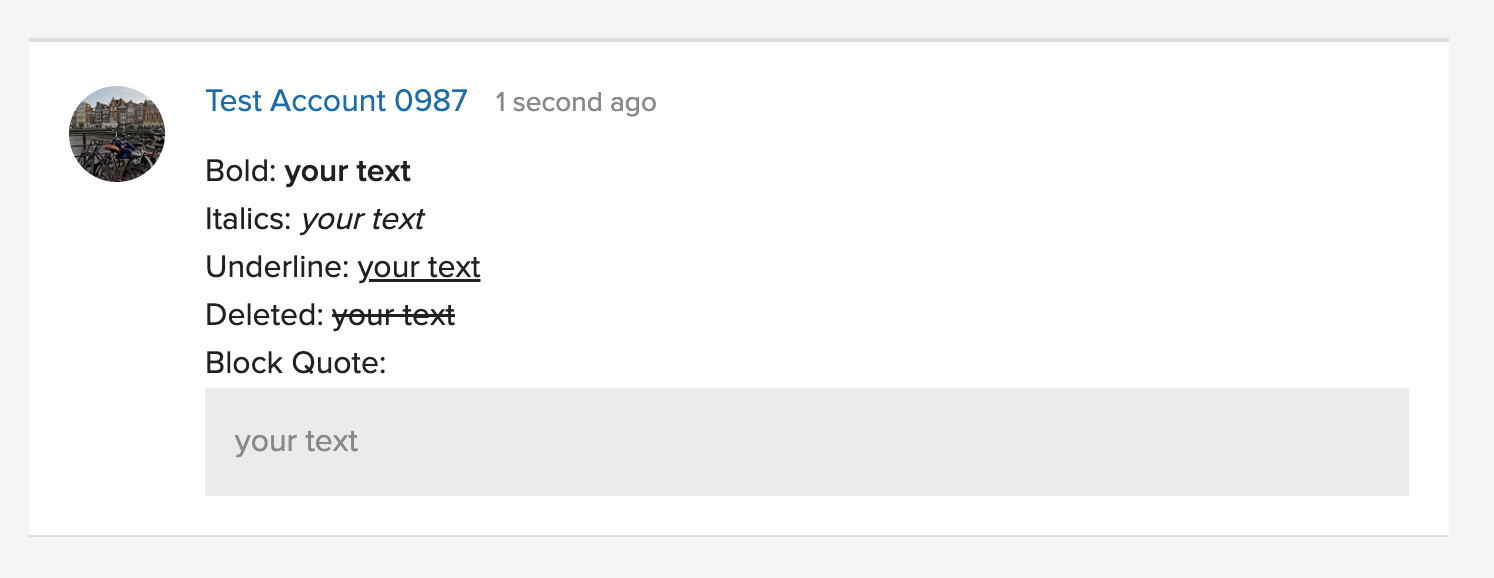Viewport: 1494px width, 578px height.
Task: Open the Test Account 0987 profile link
Action: pyautogui.click(x=336, y=101)
